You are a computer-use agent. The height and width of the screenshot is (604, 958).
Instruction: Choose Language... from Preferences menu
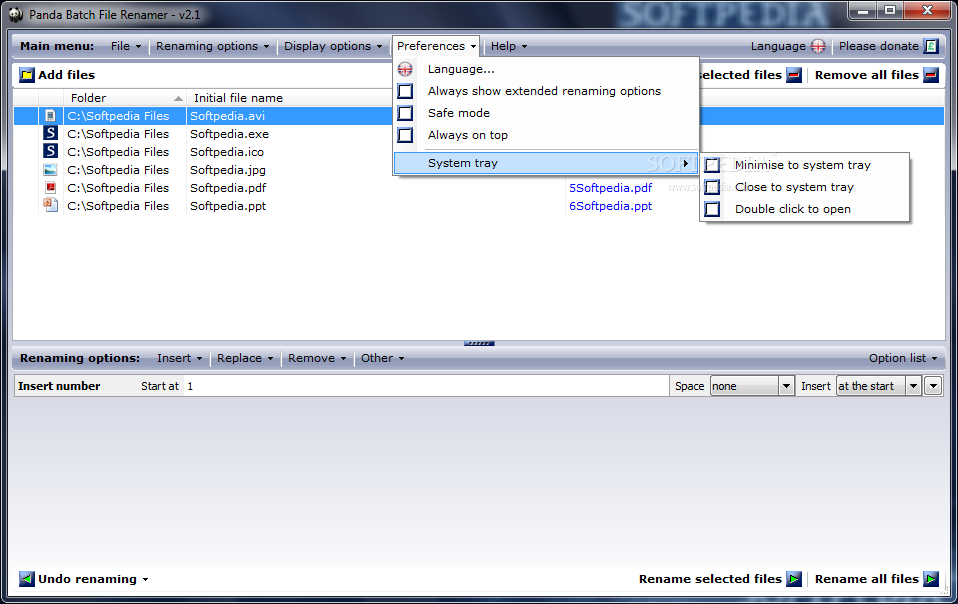461,69
